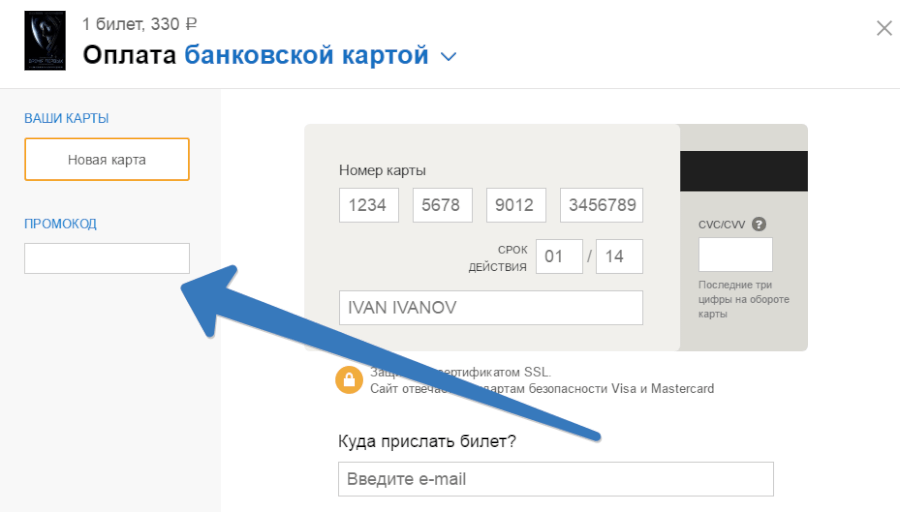Image resolution: width=900 pixels, height=512 pixels.
Task: Click second card number field '5678'
Action: click(x=443, y=205)
